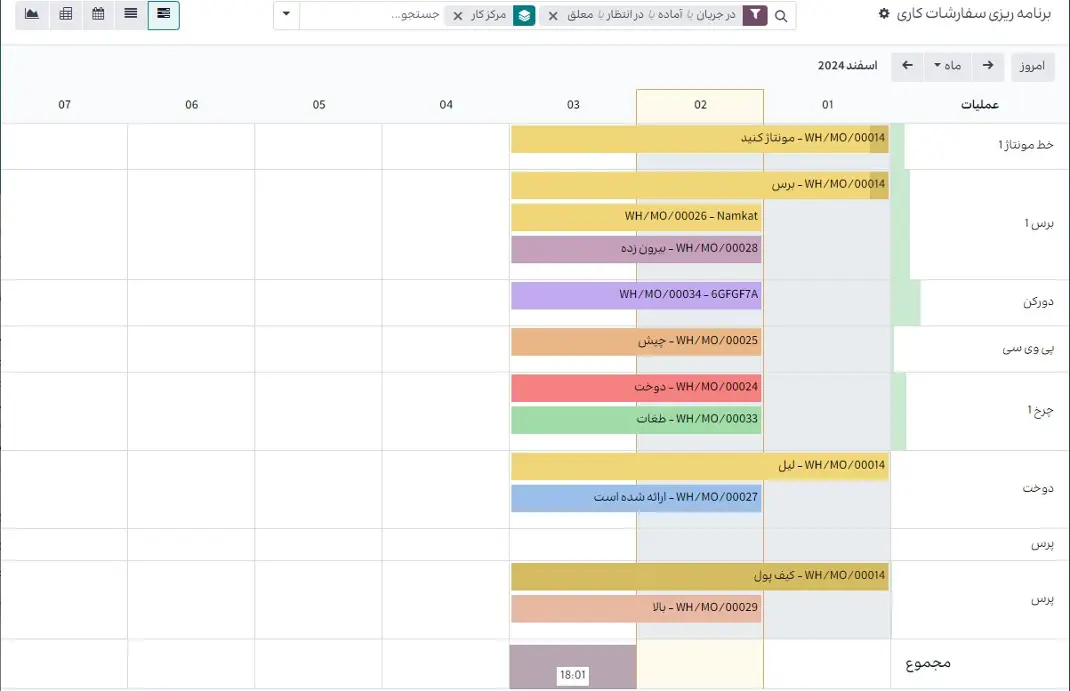Open settings gear beside page title
This screenshot has height=691, width=1070.
coord(883,14)
